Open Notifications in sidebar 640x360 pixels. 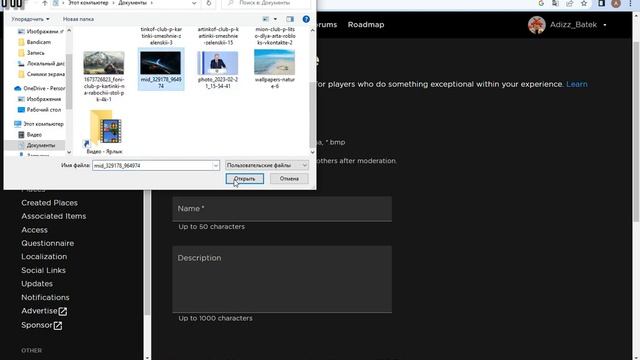45,298
